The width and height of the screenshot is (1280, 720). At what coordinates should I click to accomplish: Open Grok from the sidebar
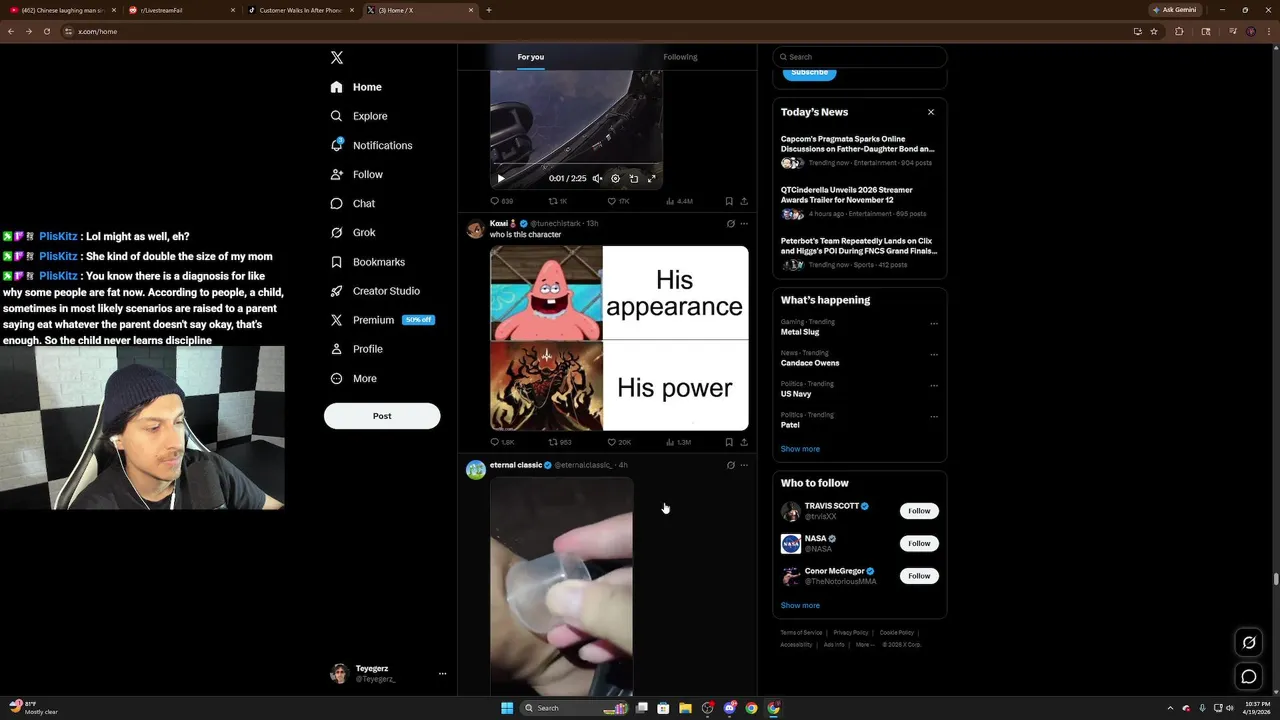pyautogui.click(x=353, y=232)
